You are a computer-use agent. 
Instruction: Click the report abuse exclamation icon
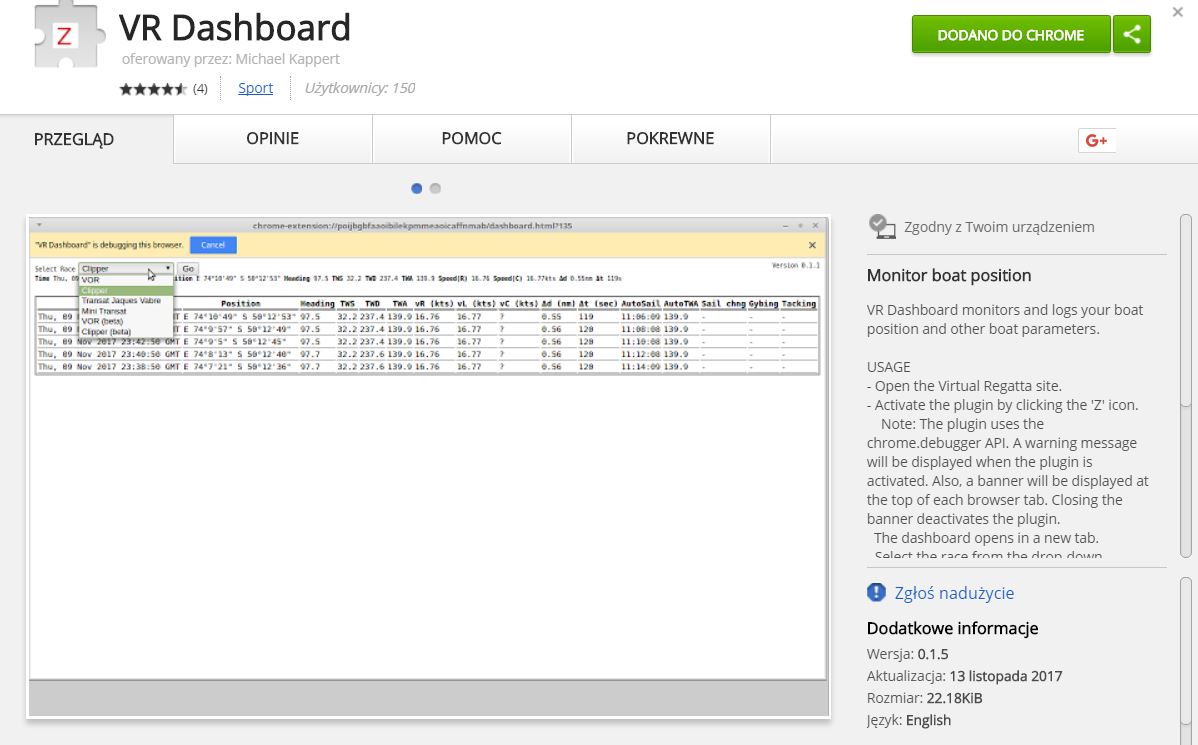[x=876, y=592]
